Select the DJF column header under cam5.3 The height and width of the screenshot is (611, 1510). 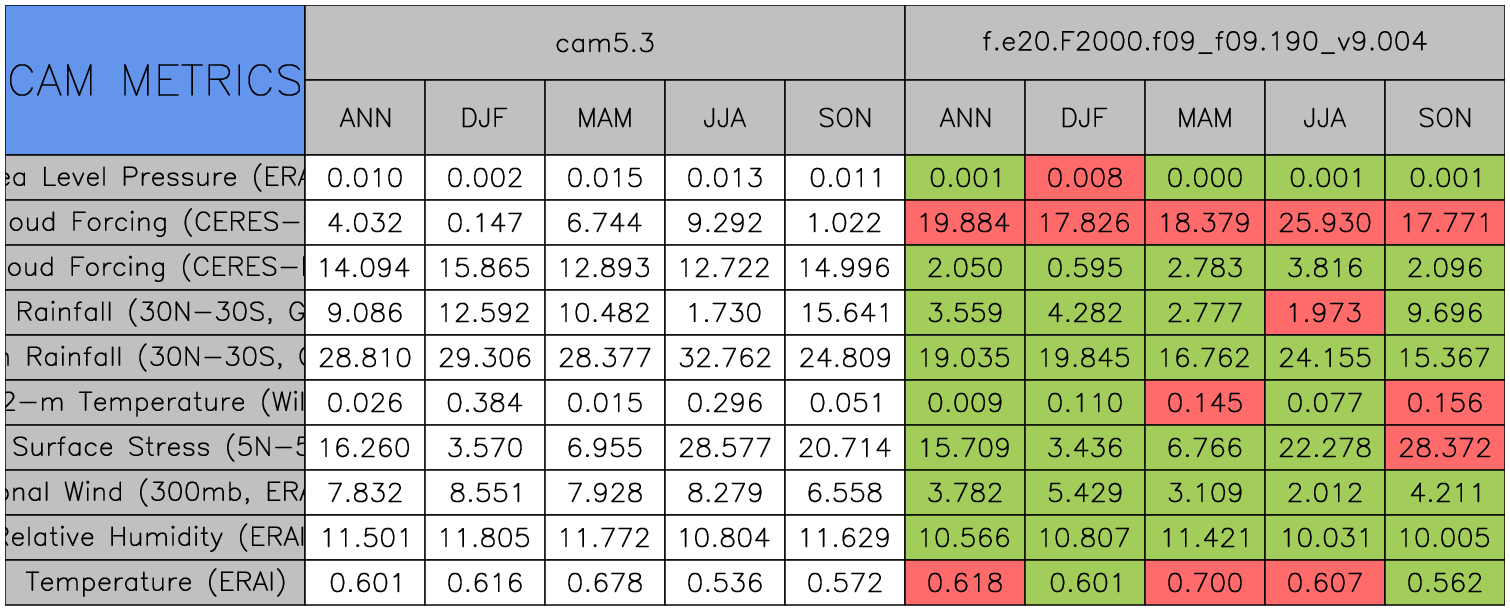485,118
